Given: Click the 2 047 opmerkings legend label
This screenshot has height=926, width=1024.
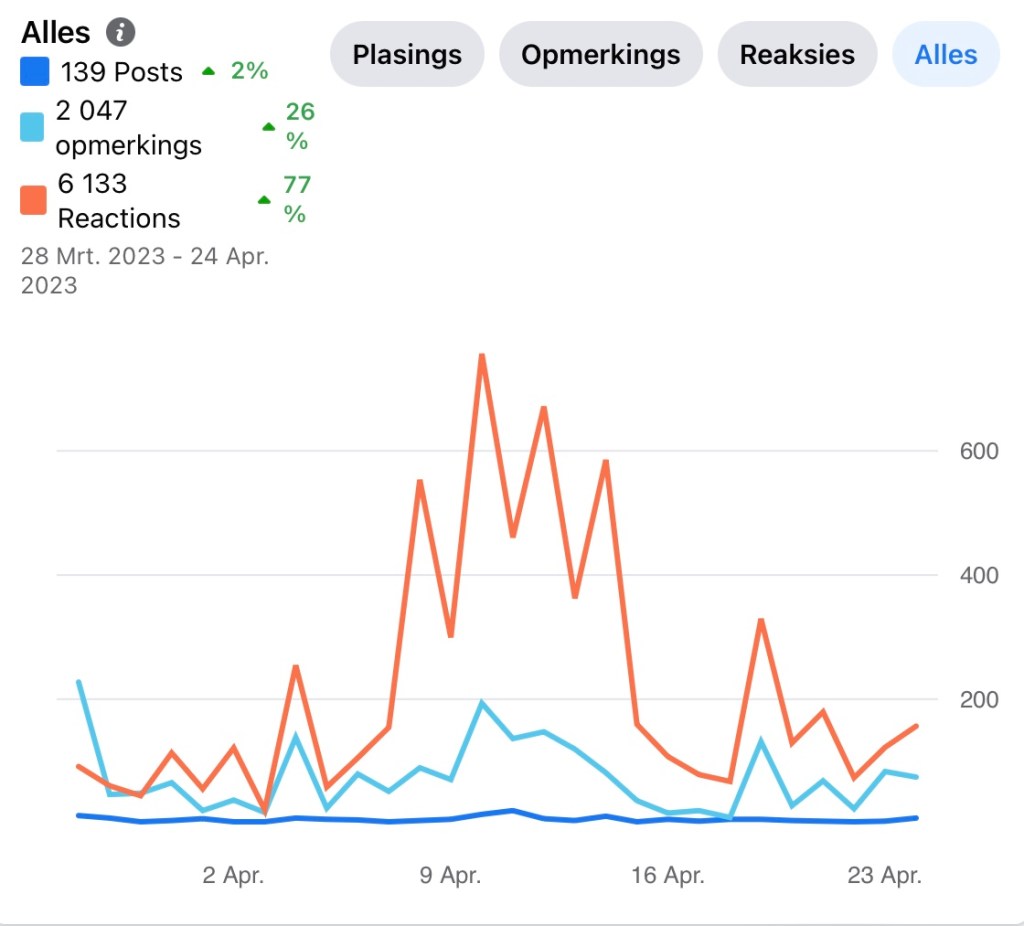Looking at the screenshot, I should [x=128, y=127].
